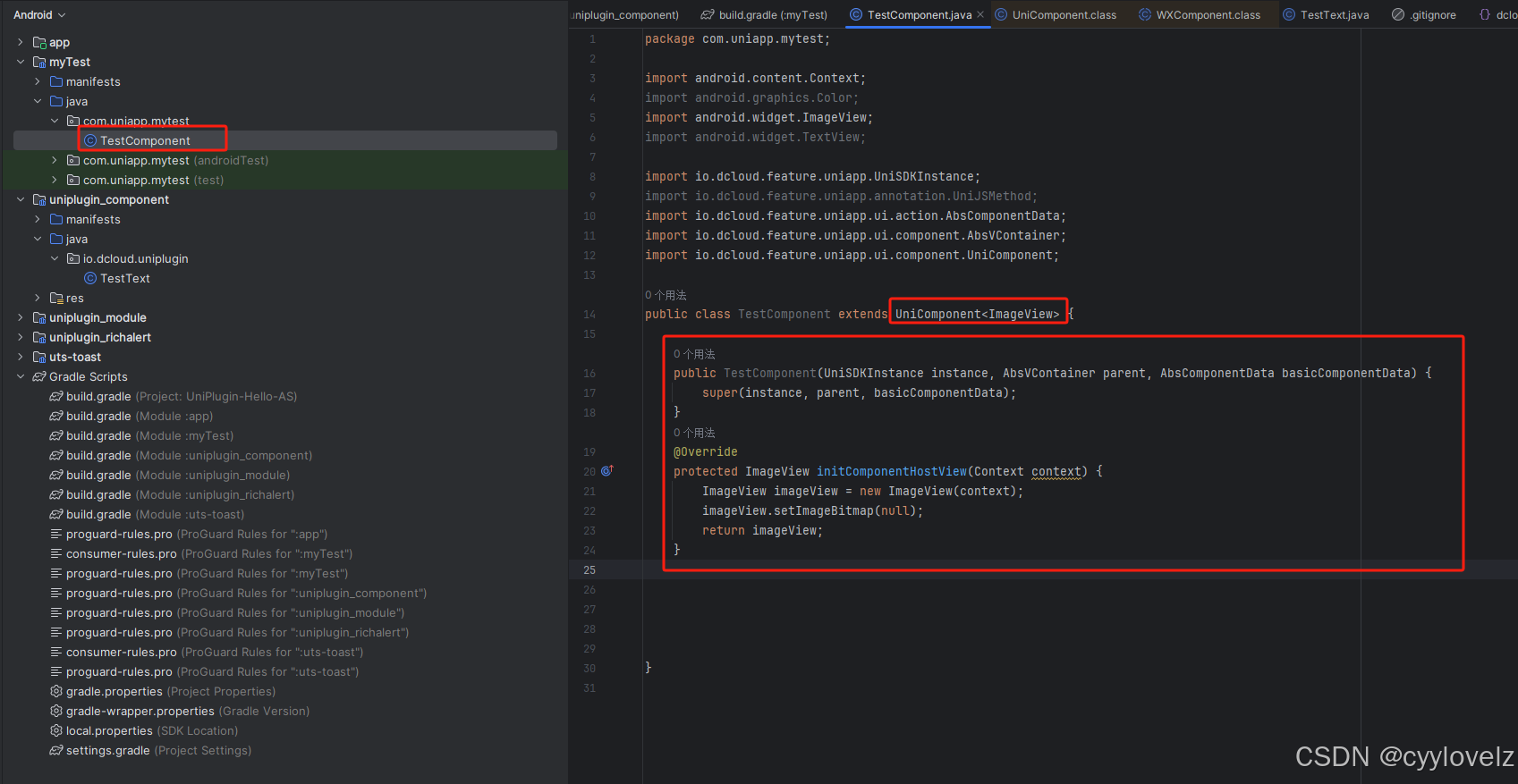Collapse the io.dcloud.uniplugin package

pos(55,258)
